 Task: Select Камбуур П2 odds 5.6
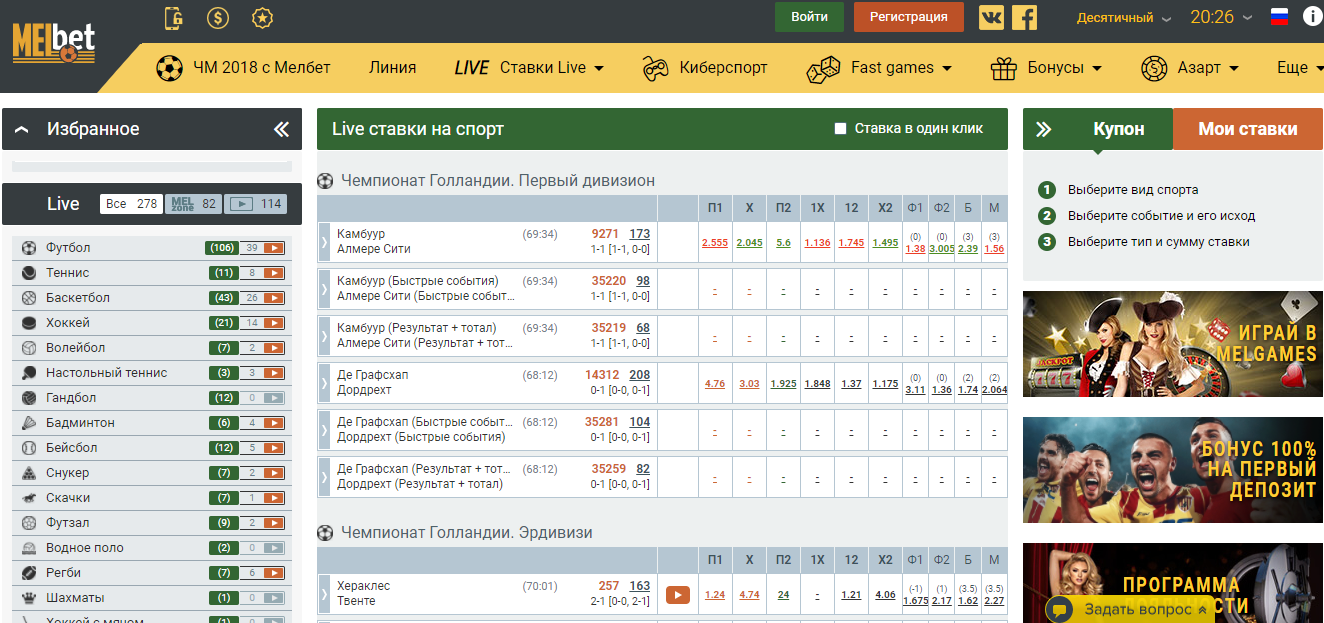click(783, 242)
